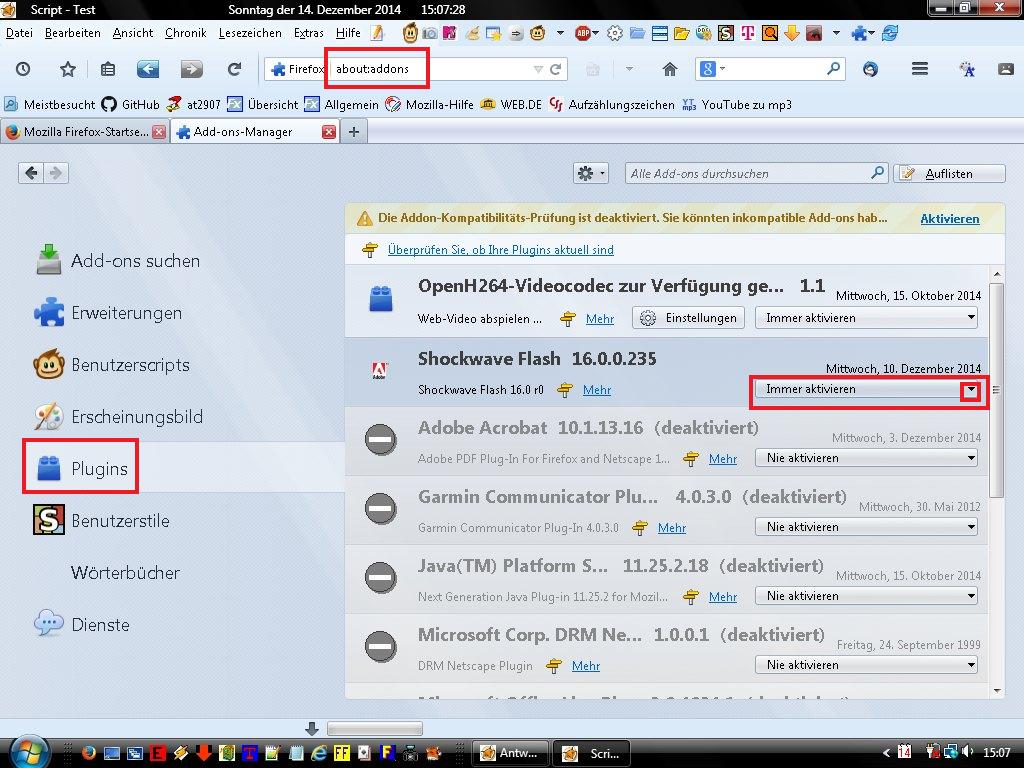Screen dimensions: 1024x768
Task: Open OpenH264 'Immer aktivieren' dropdown
Action: coord(866,318)
